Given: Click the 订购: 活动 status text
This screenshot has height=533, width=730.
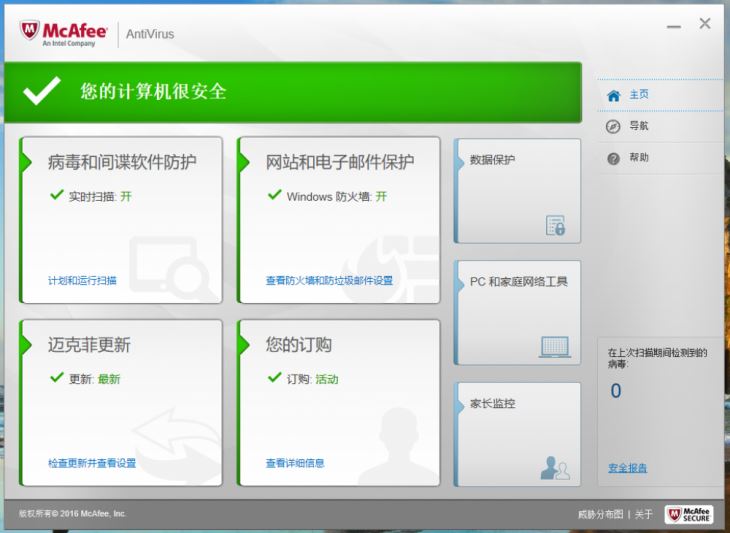Looking at the screenshot, I should point(312,379).
